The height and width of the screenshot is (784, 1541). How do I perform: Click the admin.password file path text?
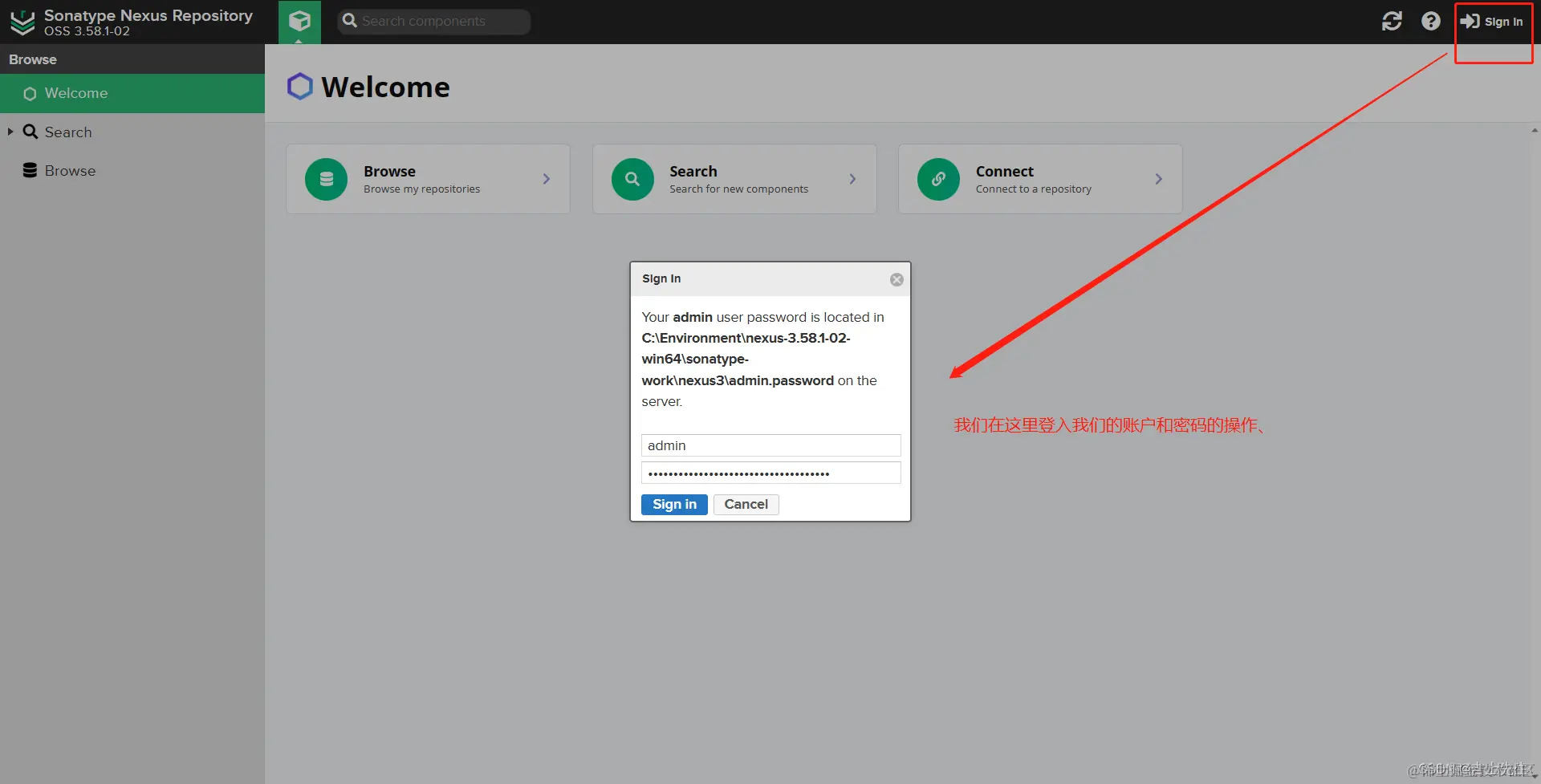(x=746, y=359)
